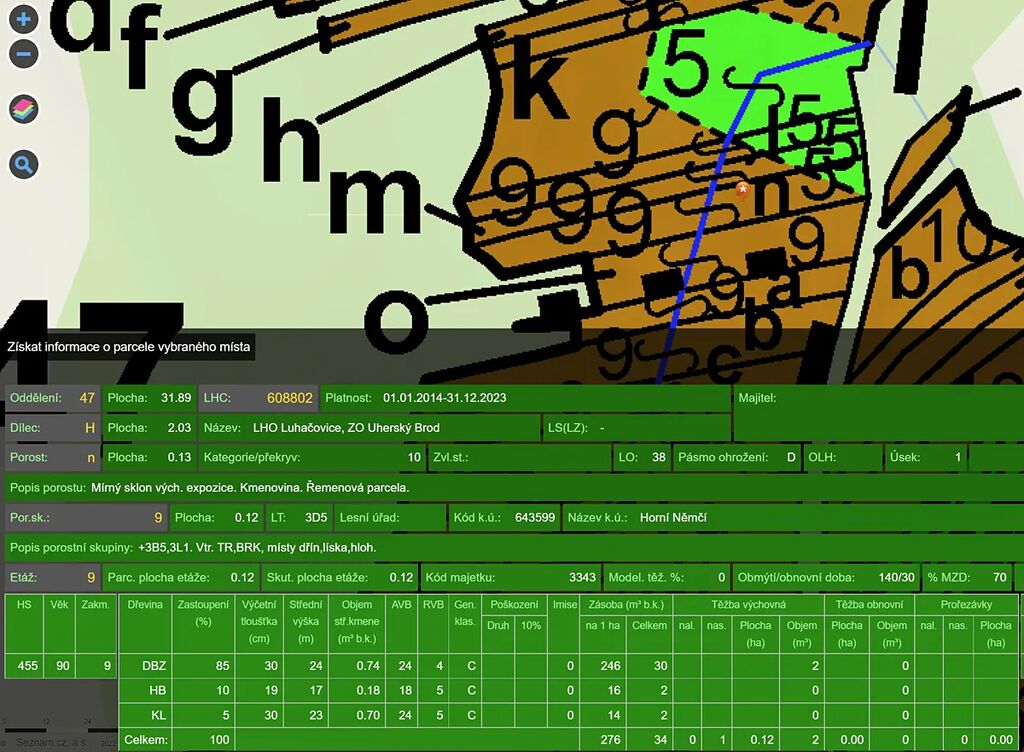Click the Porost value n
This screenshot has height=752, width=1024.
click(x=90, y=458)
